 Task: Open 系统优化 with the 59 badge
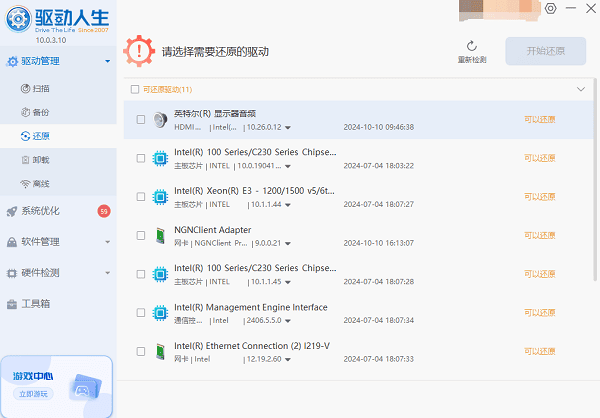(40, 211)
